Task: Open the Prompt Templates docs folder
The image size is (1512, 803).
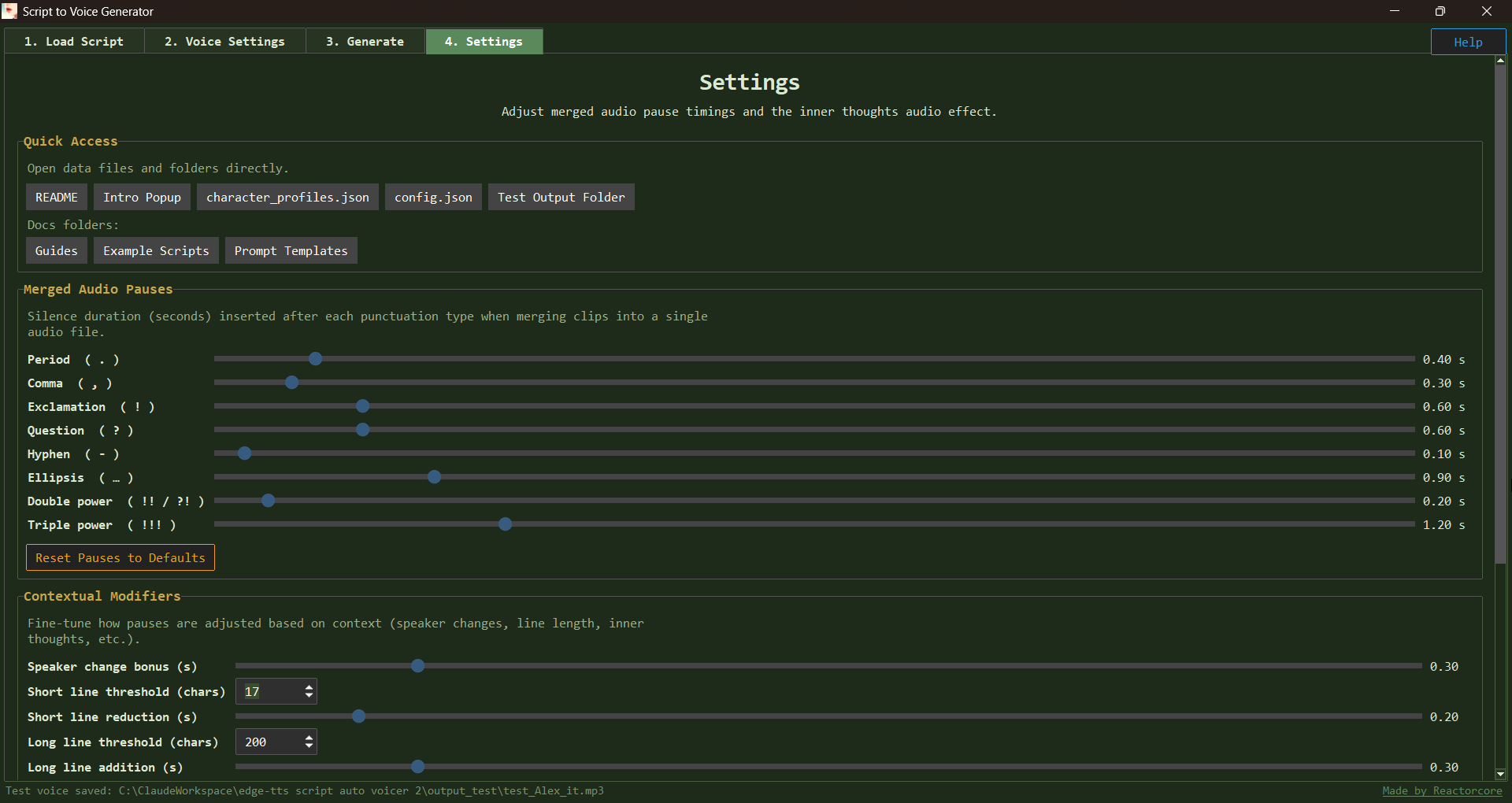Action: pos(291,251)
